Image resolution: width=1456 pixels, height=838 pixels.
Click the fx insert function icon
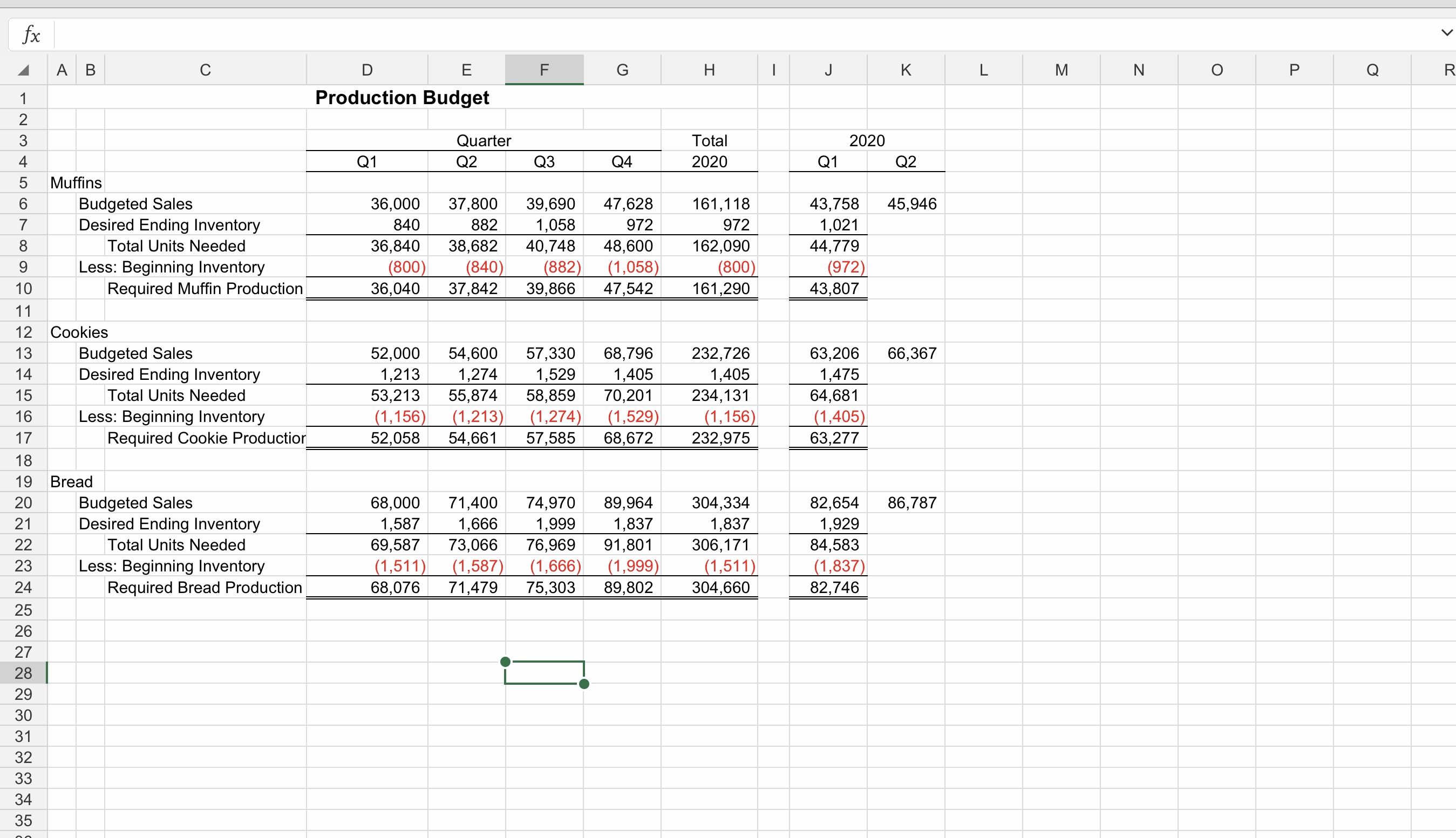32,35
